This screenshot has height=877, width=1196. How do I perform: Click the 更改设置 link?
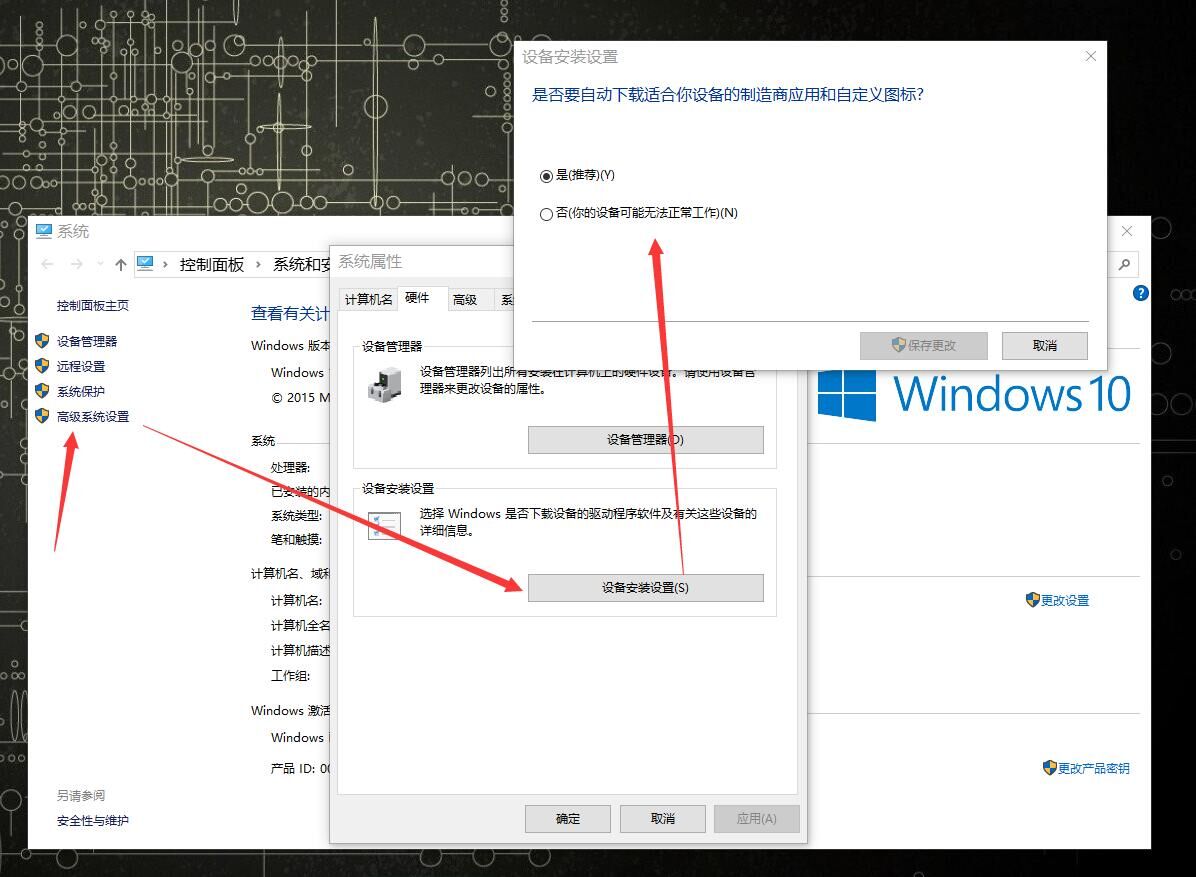tap(1066, 601)
